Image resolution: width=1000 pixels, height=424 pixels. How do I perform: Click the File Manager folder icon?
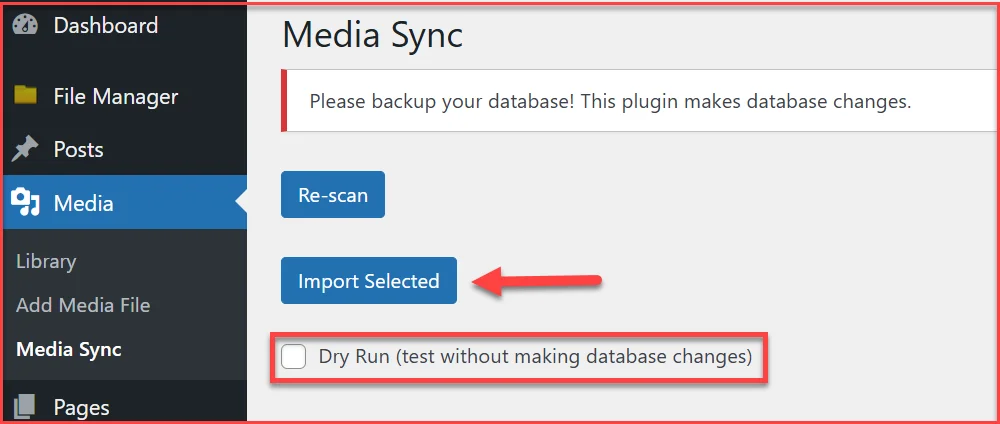(25, 96)
